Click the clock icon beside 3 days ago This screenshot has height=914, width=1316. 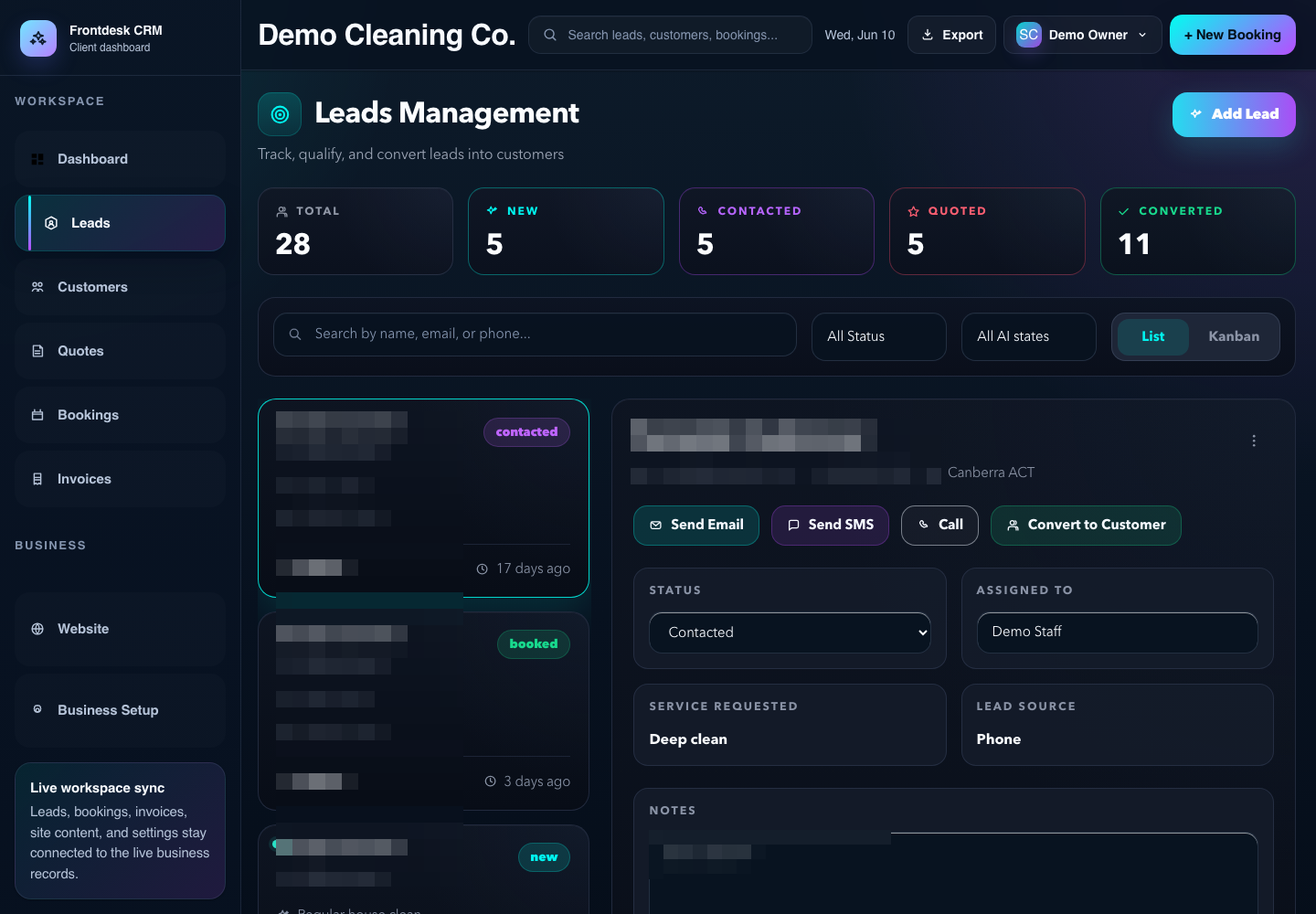click(490, 781)
